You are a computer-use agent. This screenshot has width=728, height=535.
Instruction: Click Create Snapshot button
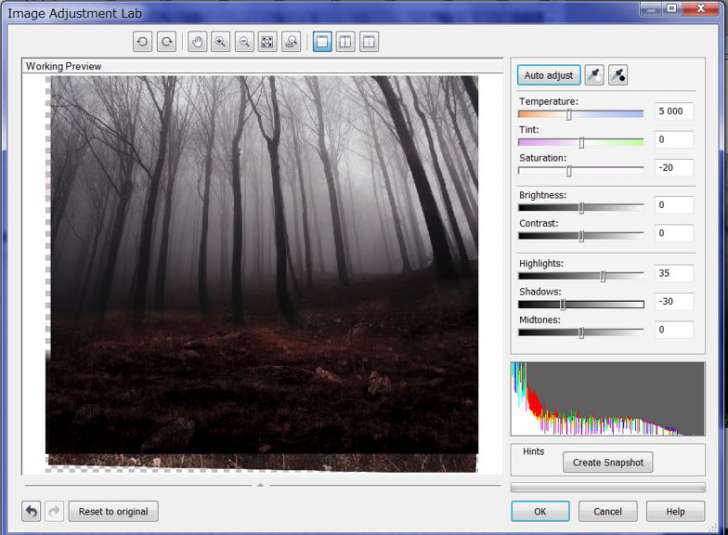608,463
